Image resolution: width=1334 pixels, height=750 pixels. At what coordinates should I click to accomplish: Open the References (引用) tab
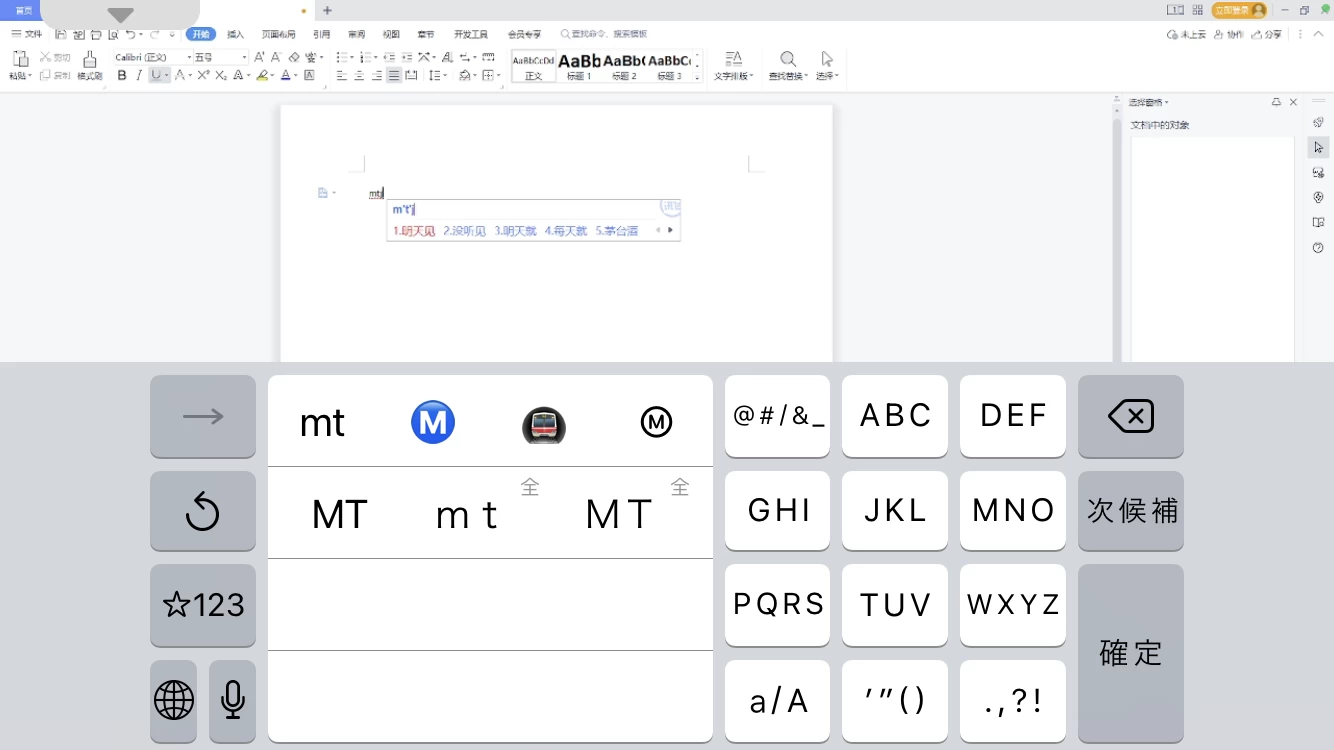(321, 34)
